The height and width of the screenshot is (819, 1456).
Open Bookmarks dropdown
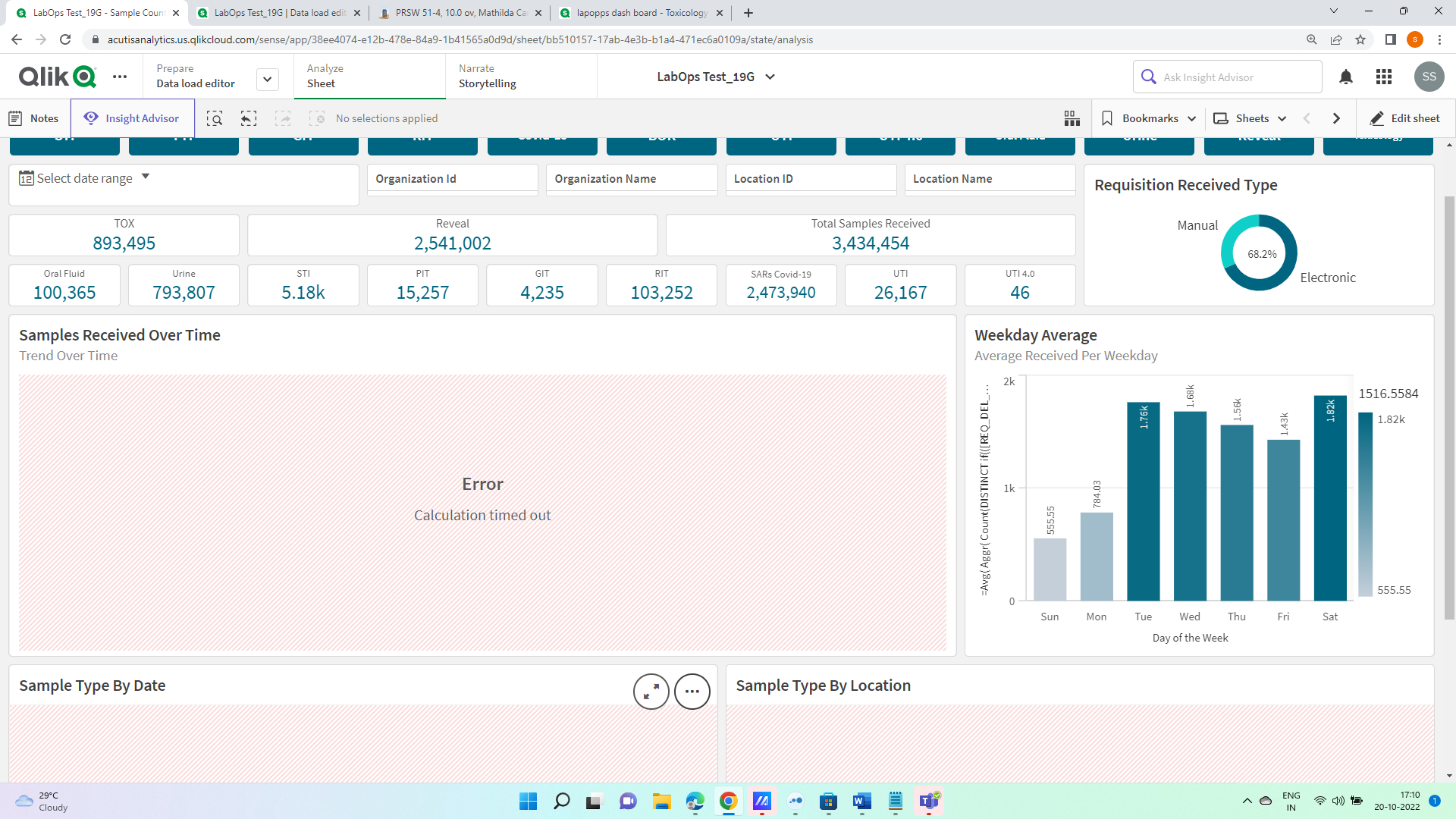1149,118
